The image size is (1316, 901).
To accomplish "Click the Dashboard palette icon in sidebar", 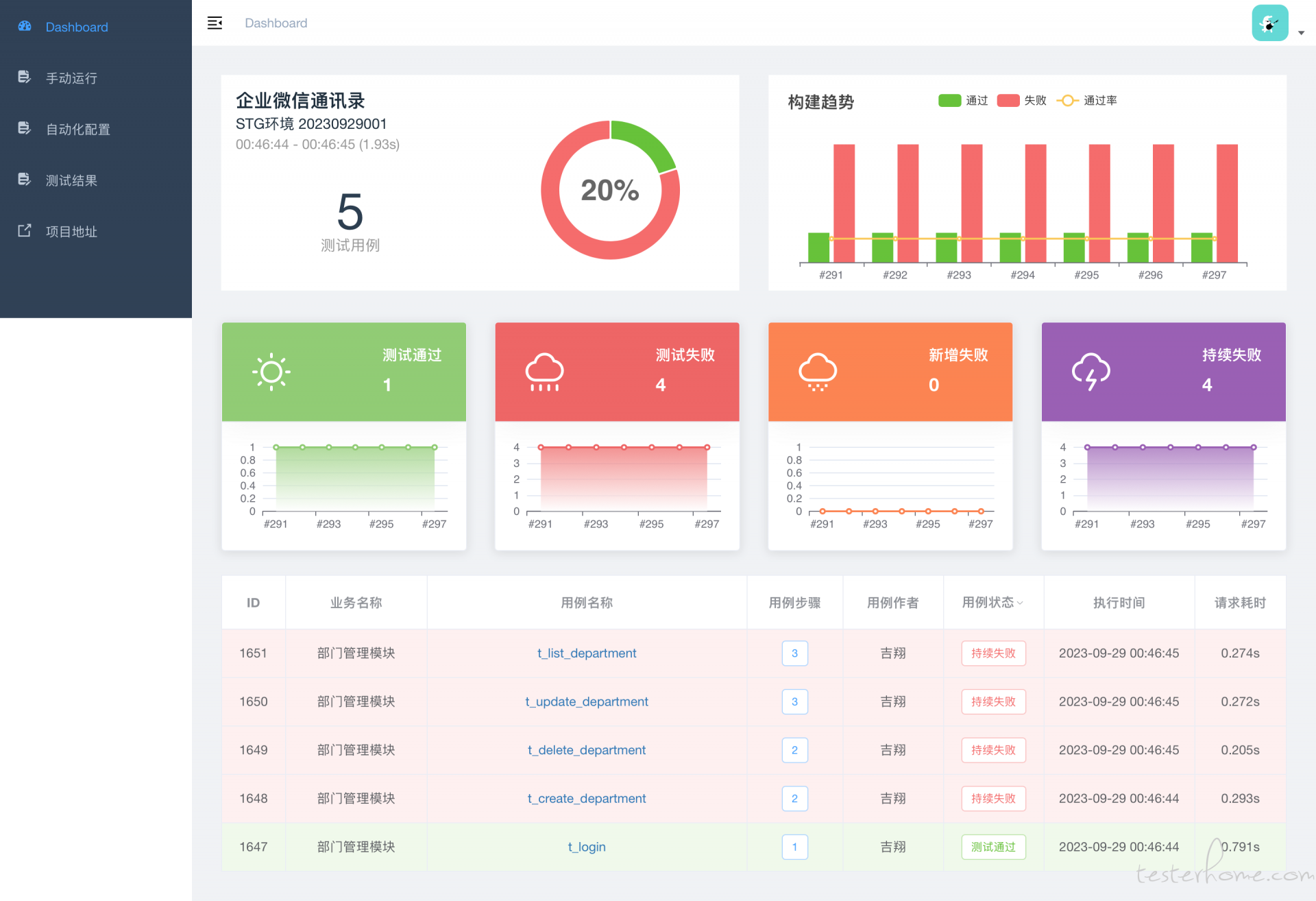I will click(25, 26).
